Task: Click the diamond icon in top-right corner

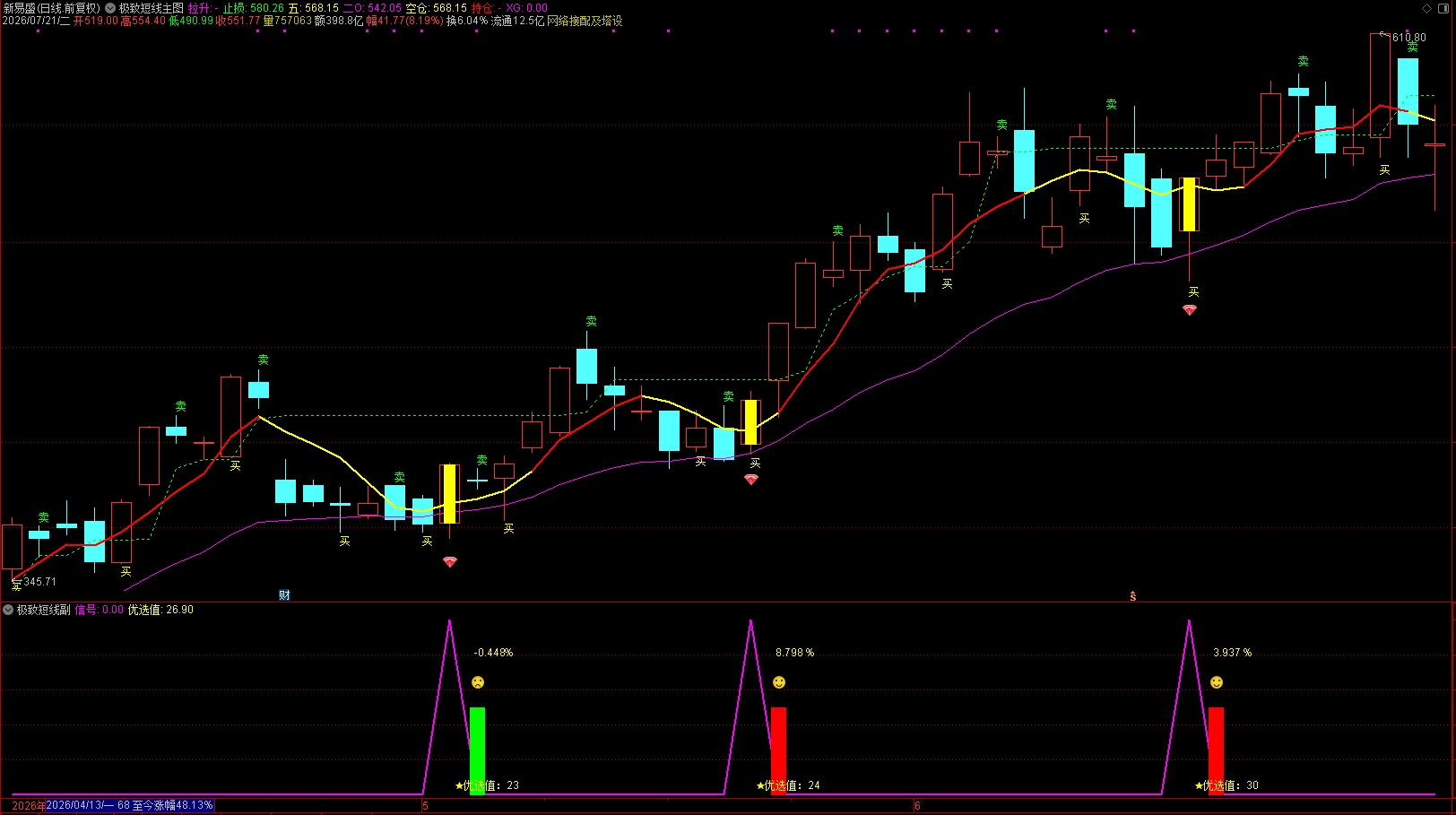Action: (x=1427, y=8)
